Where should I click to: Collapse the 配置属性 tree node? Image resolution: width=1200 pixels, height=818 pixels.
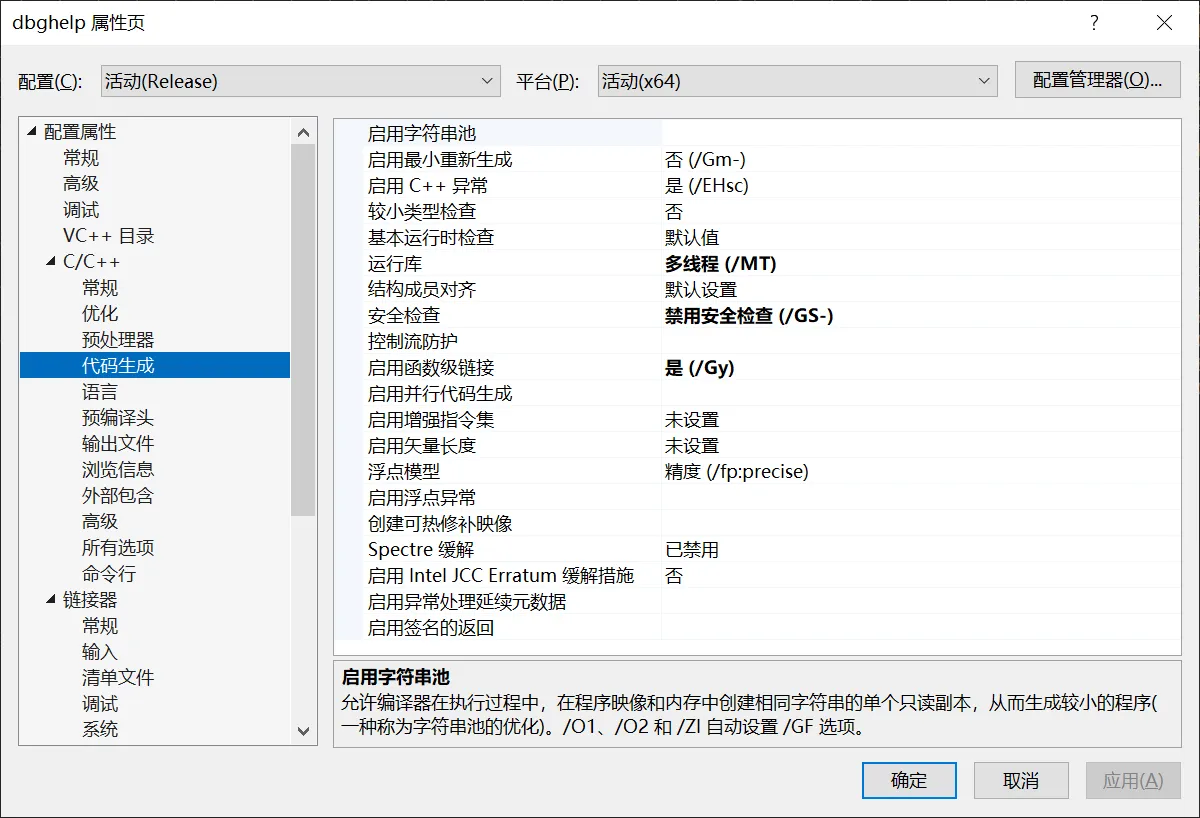31,132
